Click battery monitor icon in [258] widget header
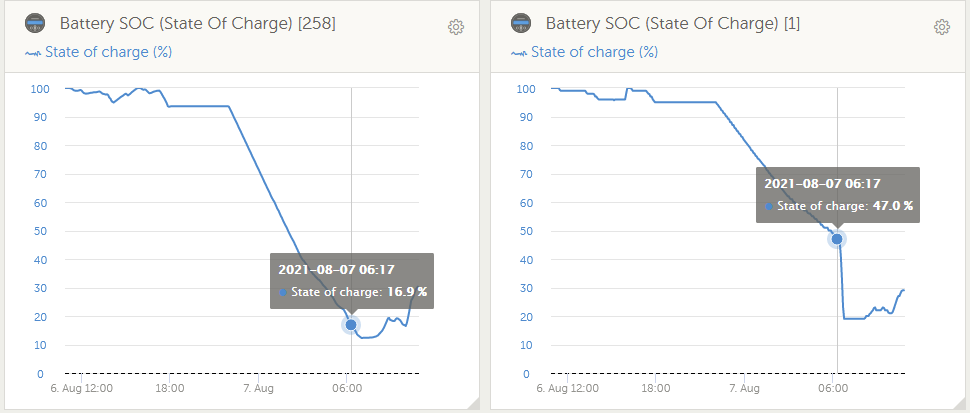The width and height of the screenshot is (970, 413). [x=36, y=24]
